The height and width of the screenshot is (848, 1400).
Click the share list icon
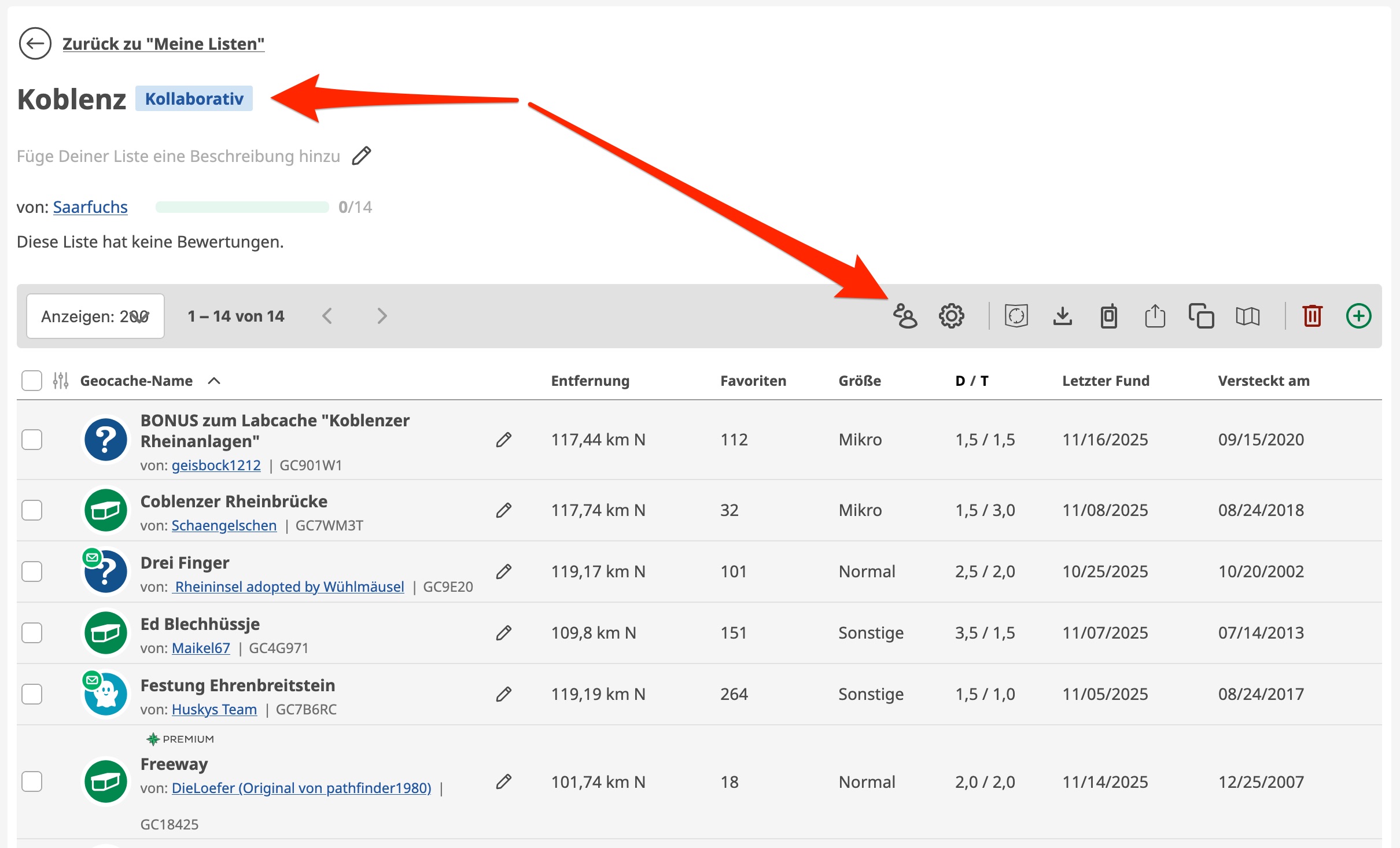point(1155,316)
